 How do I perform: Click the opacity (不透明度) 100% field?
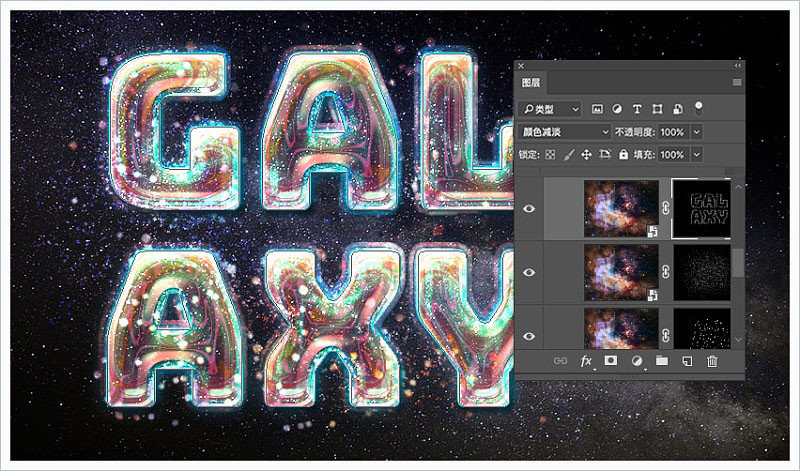click(673, 132)
